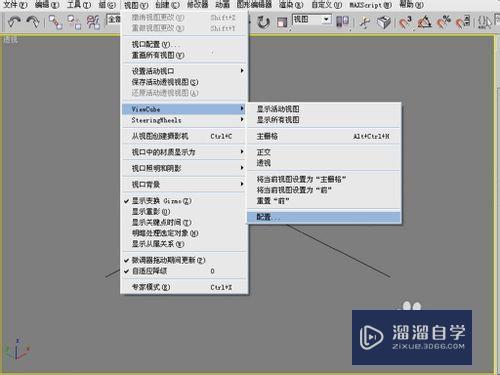Toggle 微调器拖动期间更新 checked option
Screen dimensions: 500x375
(184, 260)
